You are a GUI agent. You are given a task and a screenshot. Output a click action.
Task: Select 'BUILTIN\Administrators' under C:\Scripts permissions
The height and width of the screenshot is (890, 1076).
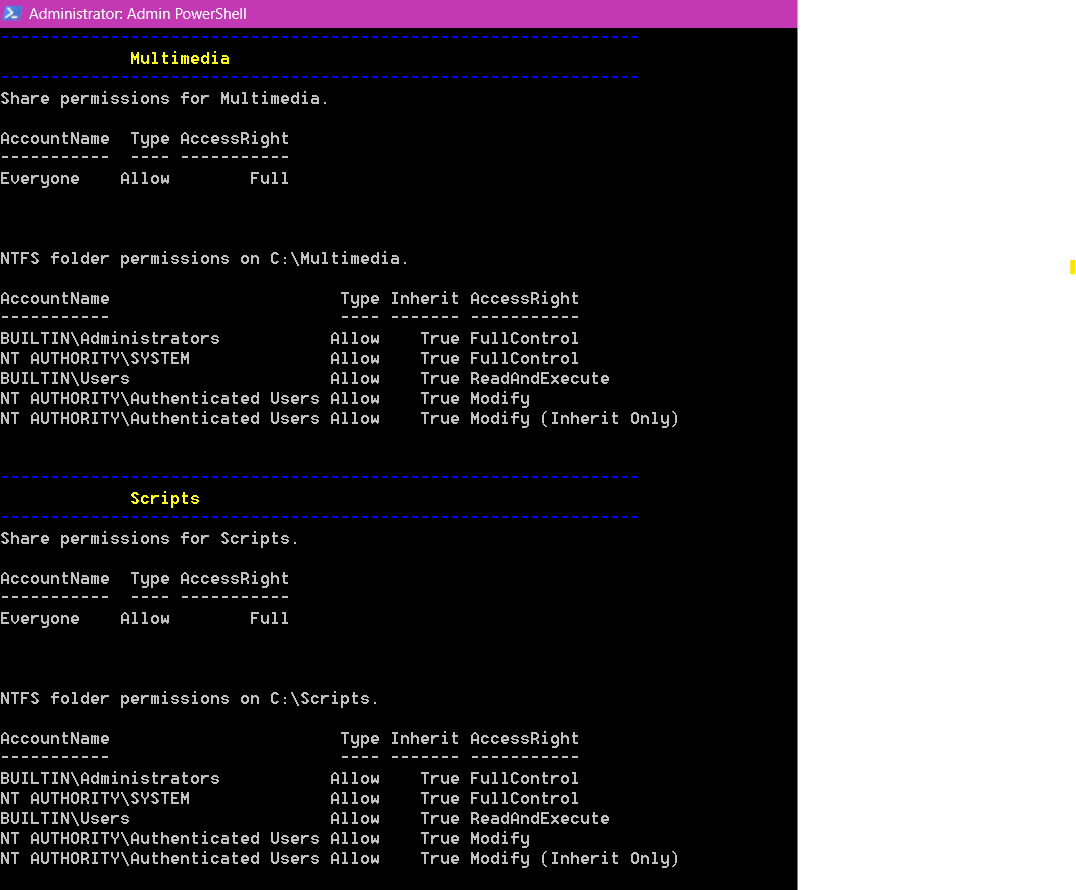(x=110, y=778)
